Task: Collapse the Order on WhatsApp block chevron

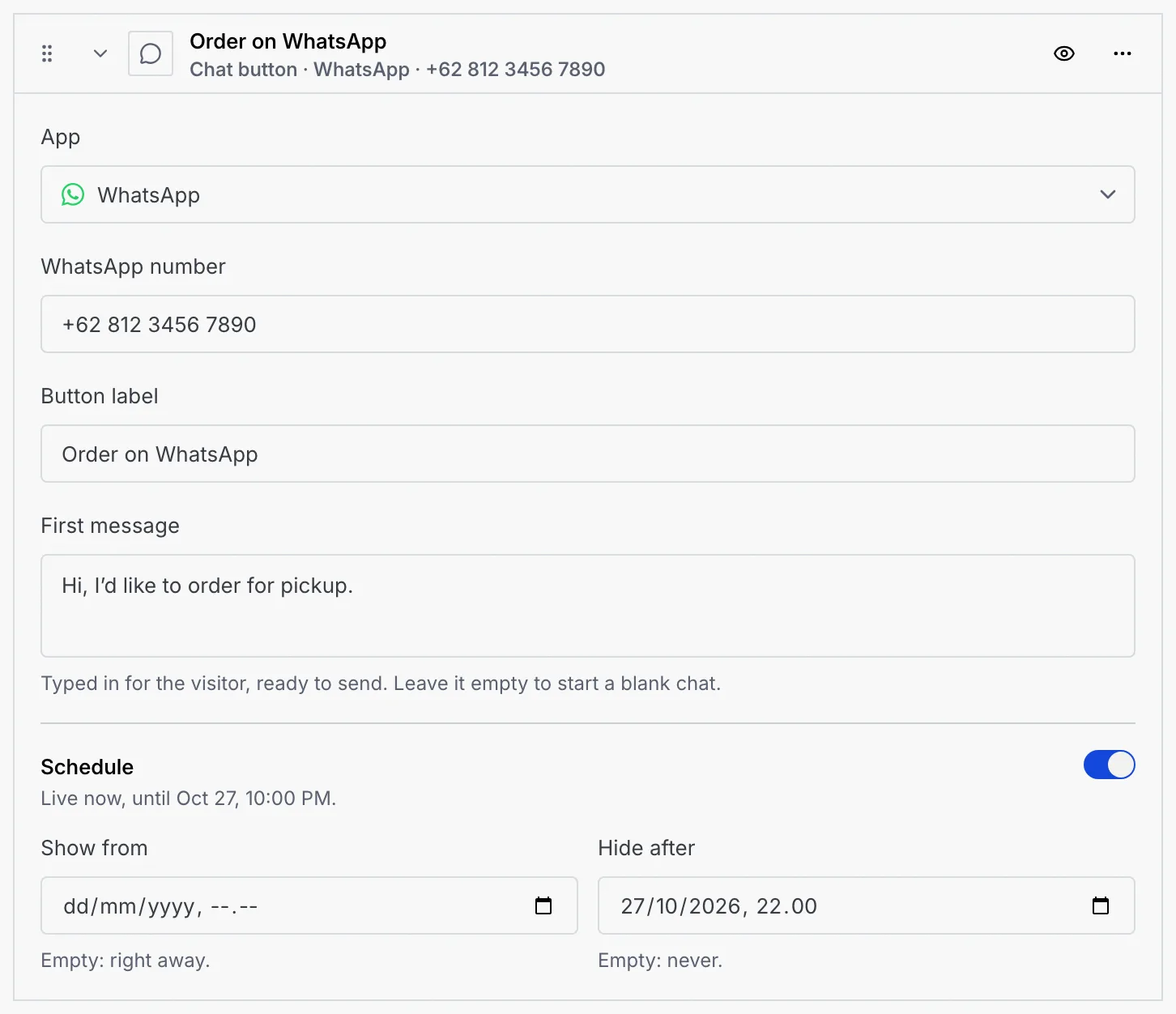Action: point(100,53)
